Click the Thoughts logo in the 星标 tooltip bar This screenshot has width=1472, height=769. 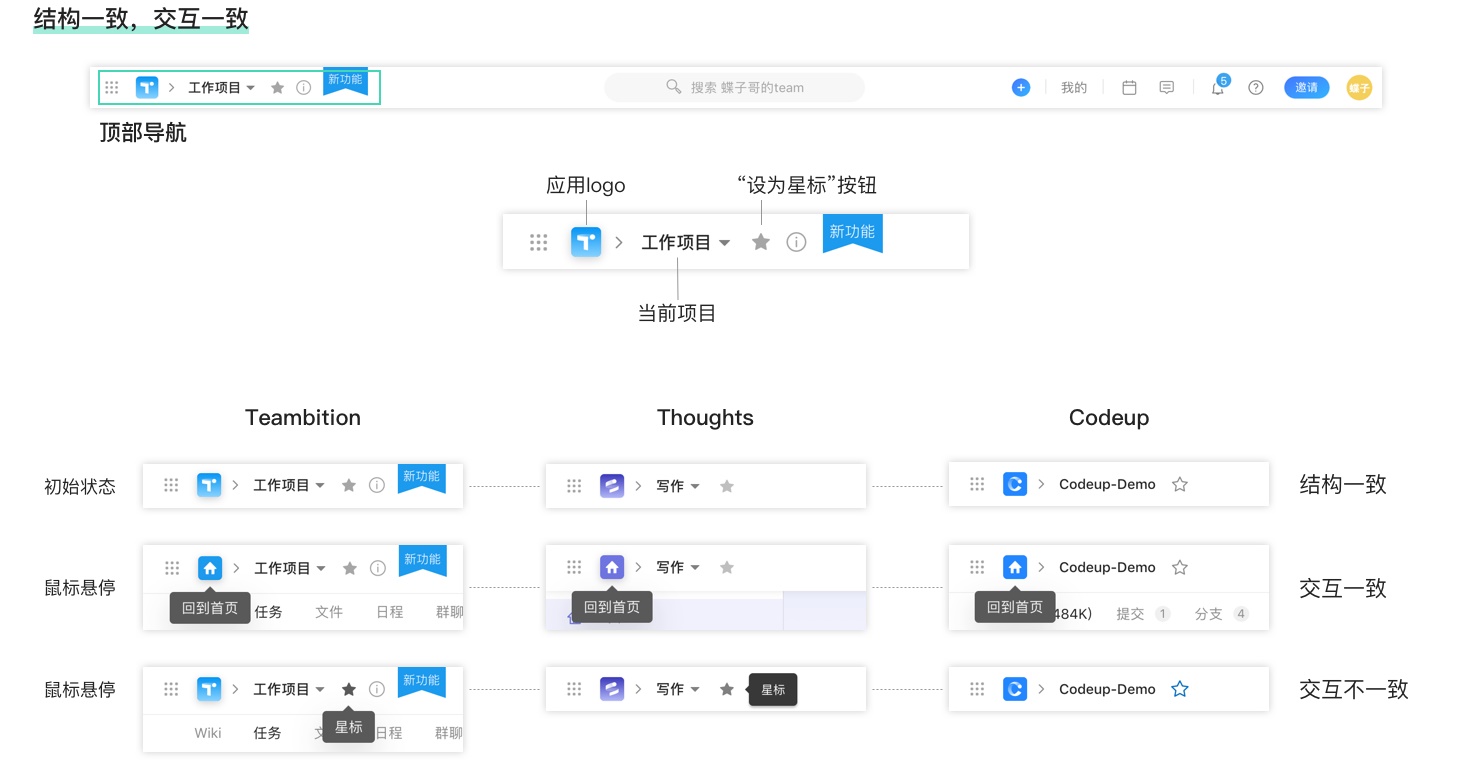tap(612, 689)
